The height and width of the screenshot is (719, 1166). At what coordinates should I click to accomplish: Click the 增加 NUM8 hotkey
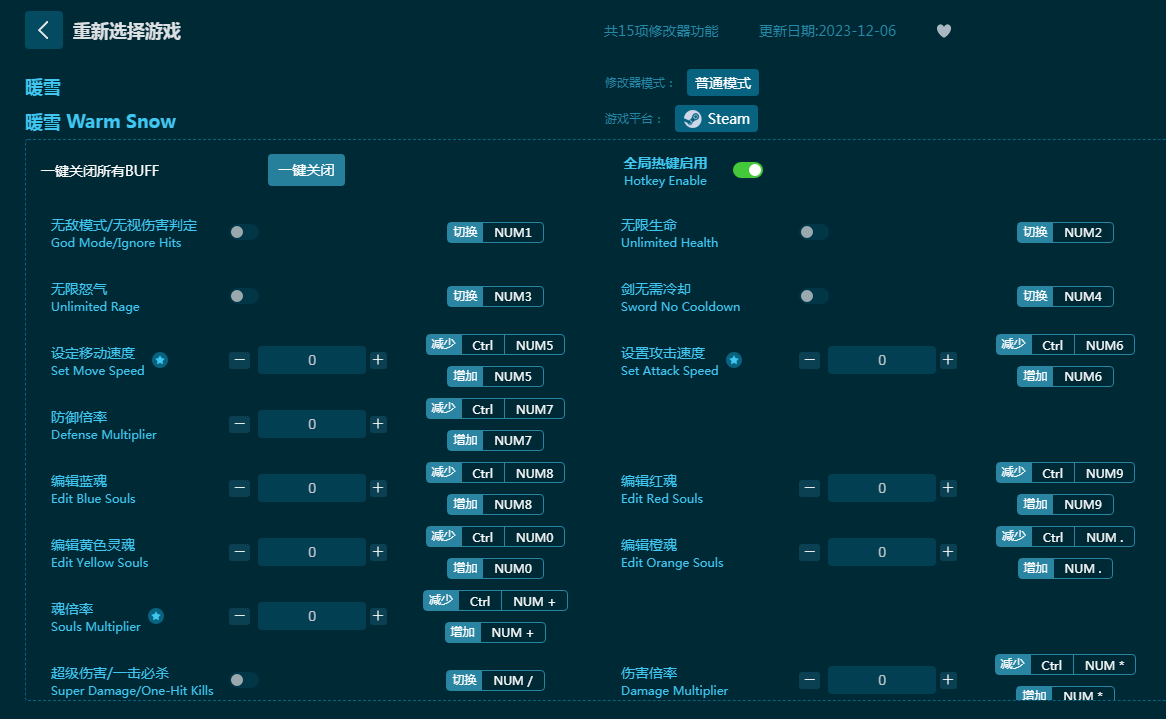(x=495, y=504)
